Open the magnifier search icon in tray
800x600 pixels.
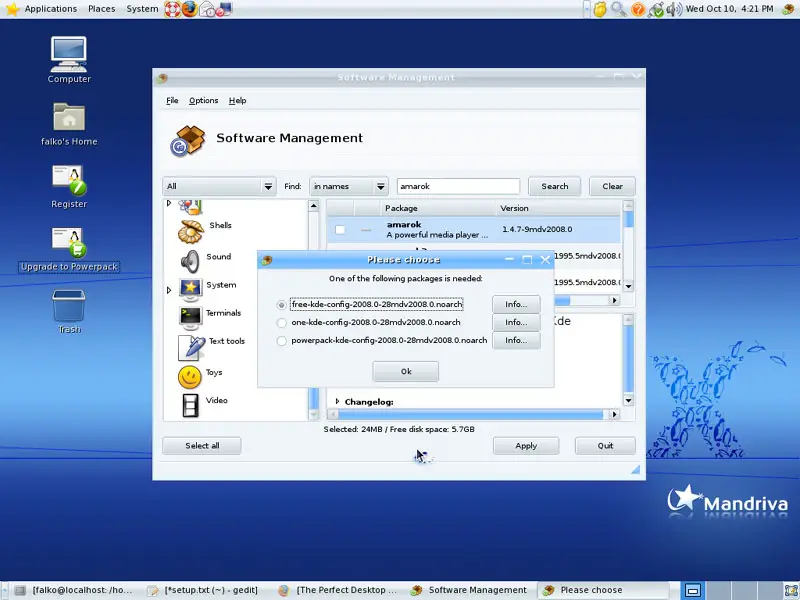coord(618,9)
